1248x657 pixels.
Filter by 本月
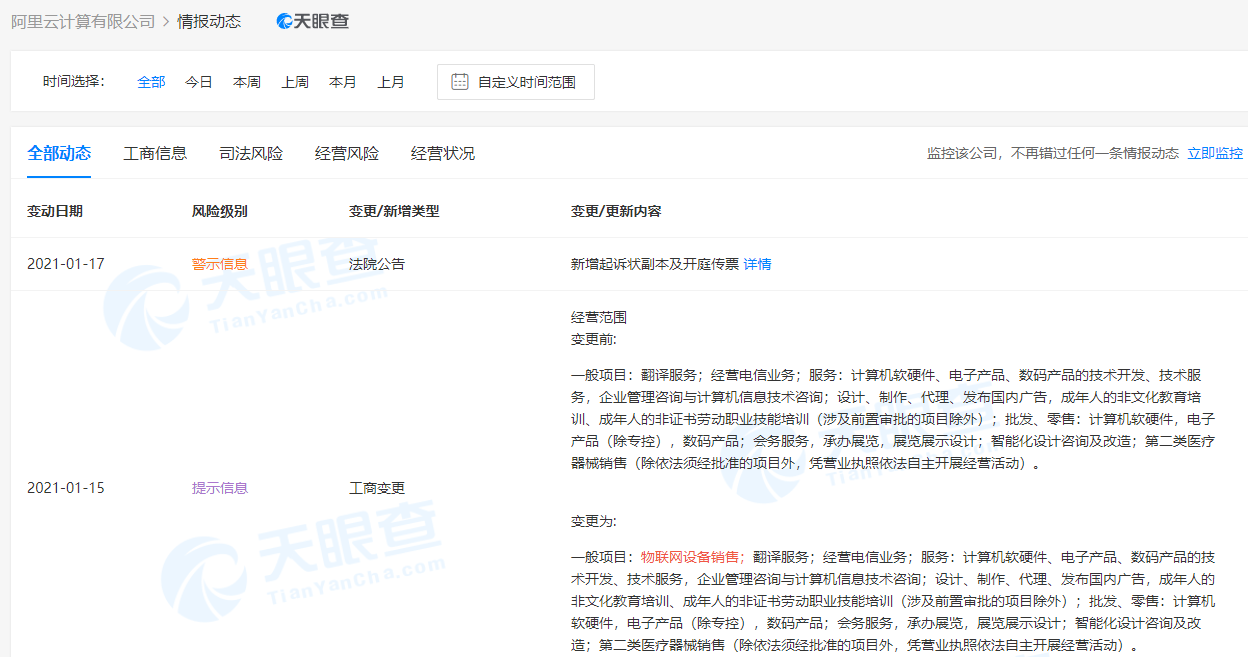coord(343,82)
